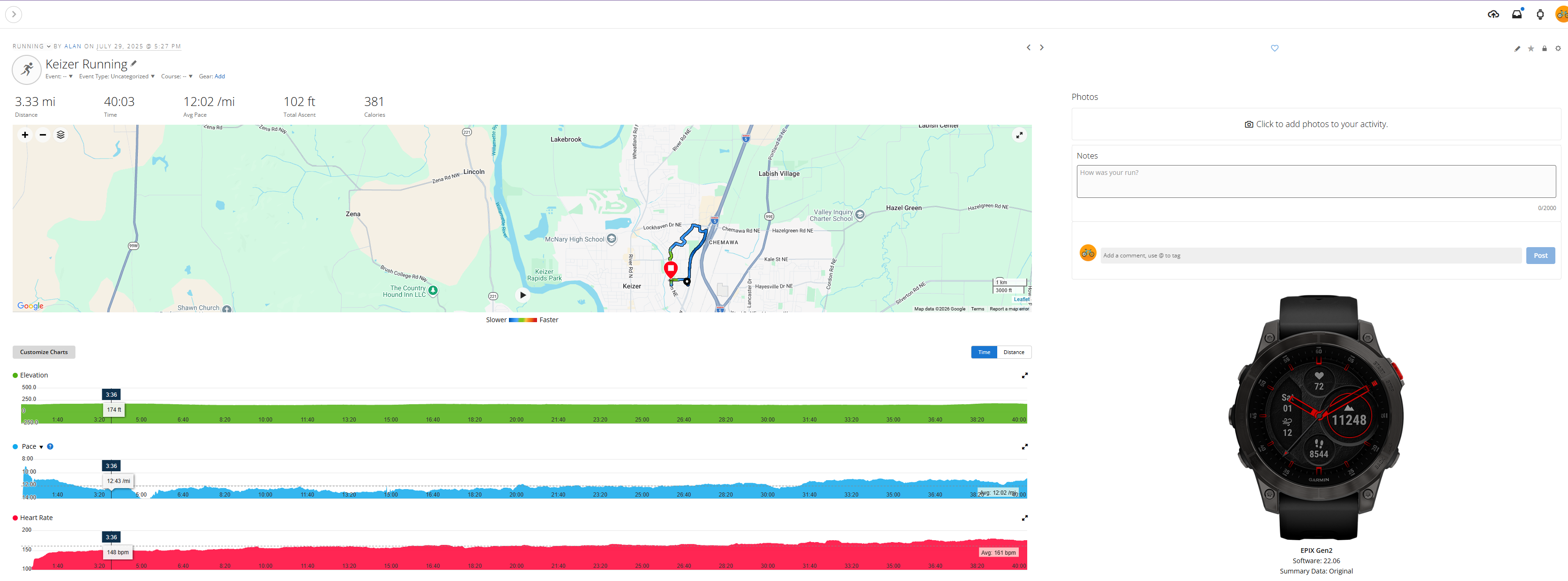Open the map layers selector

[x=60, y=135]
